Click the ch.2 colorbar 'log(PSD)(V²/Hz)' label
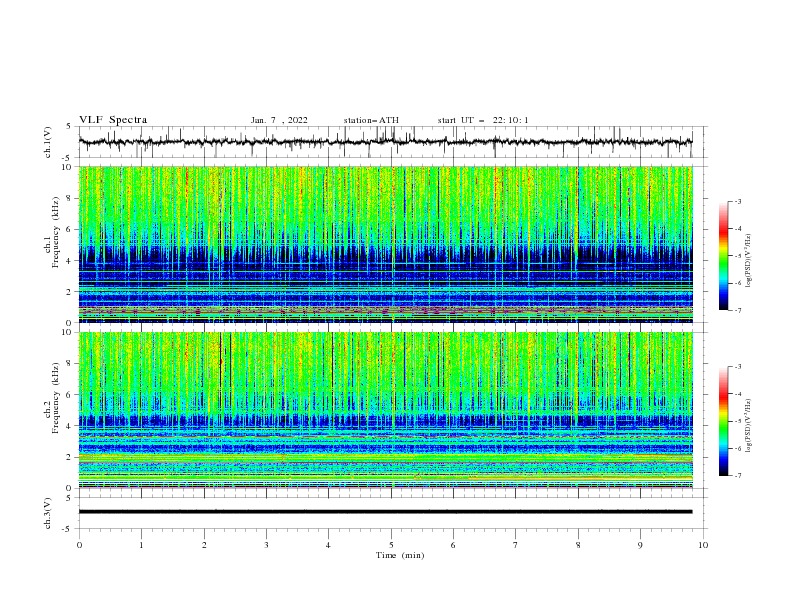 tap(748, 426)
